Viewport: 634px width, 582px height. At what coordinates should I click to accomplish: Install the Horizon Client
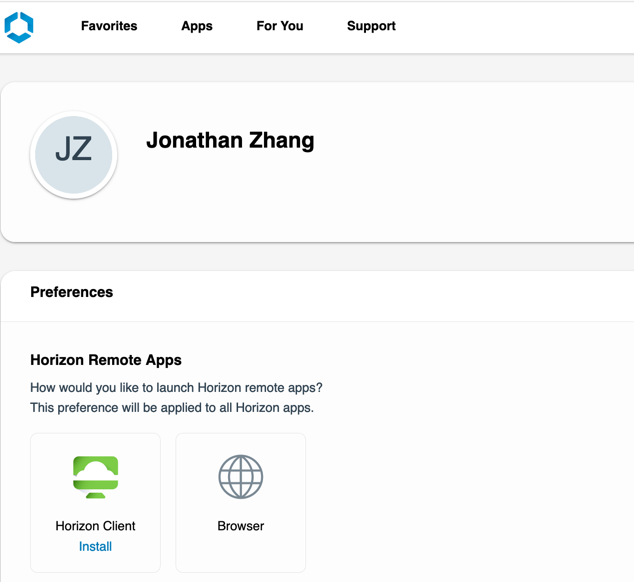coord(96,546)
